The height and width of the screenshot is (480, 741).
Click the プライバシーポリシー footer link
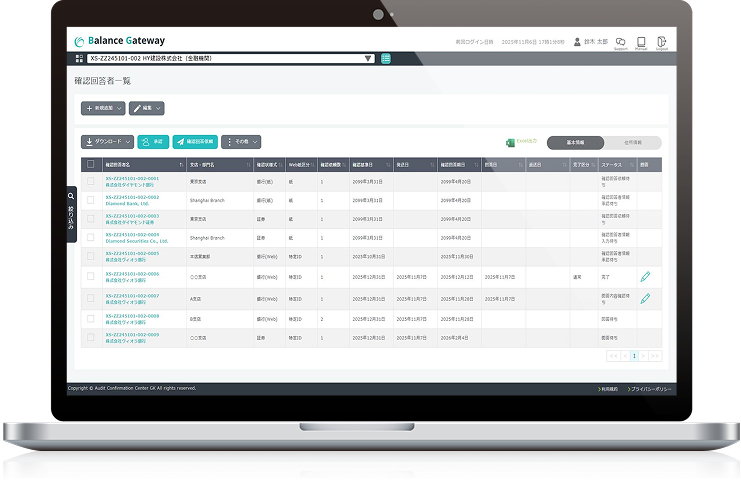[651, 388]
